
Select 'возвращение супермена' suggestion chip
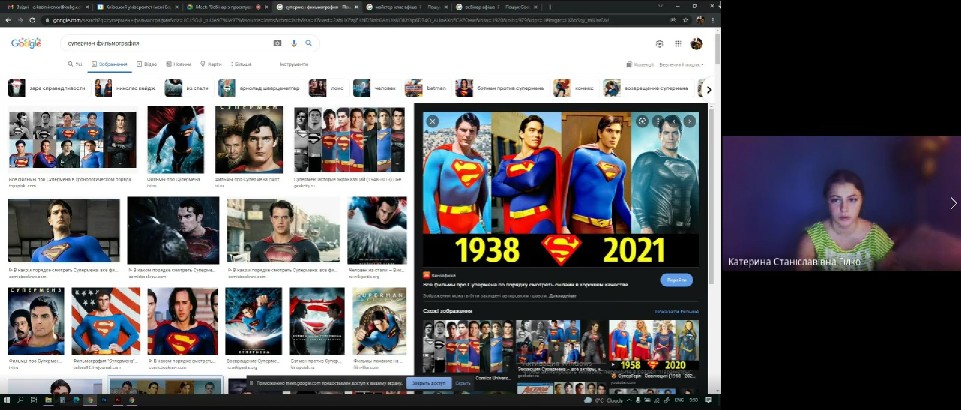(x=648, y=88)
